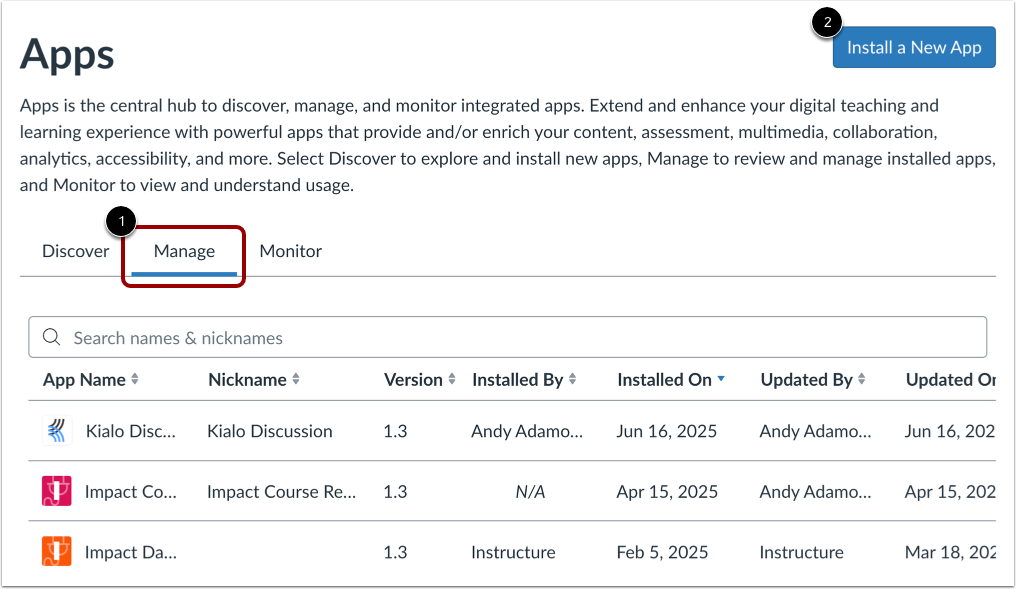Sort by Nickname arrows icon

(x=296, y=380)
